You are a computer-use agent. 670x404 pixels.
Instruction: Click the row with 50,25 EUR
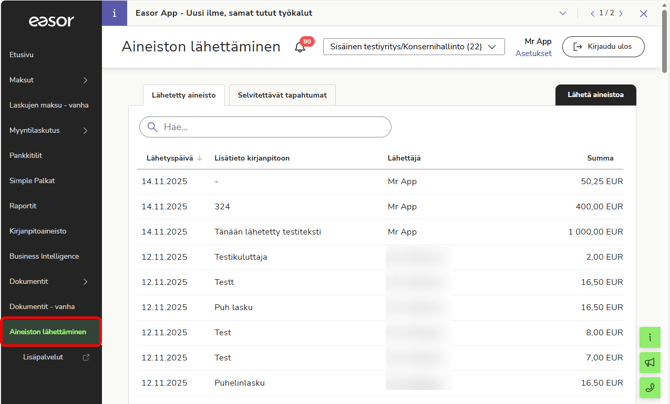380,182
